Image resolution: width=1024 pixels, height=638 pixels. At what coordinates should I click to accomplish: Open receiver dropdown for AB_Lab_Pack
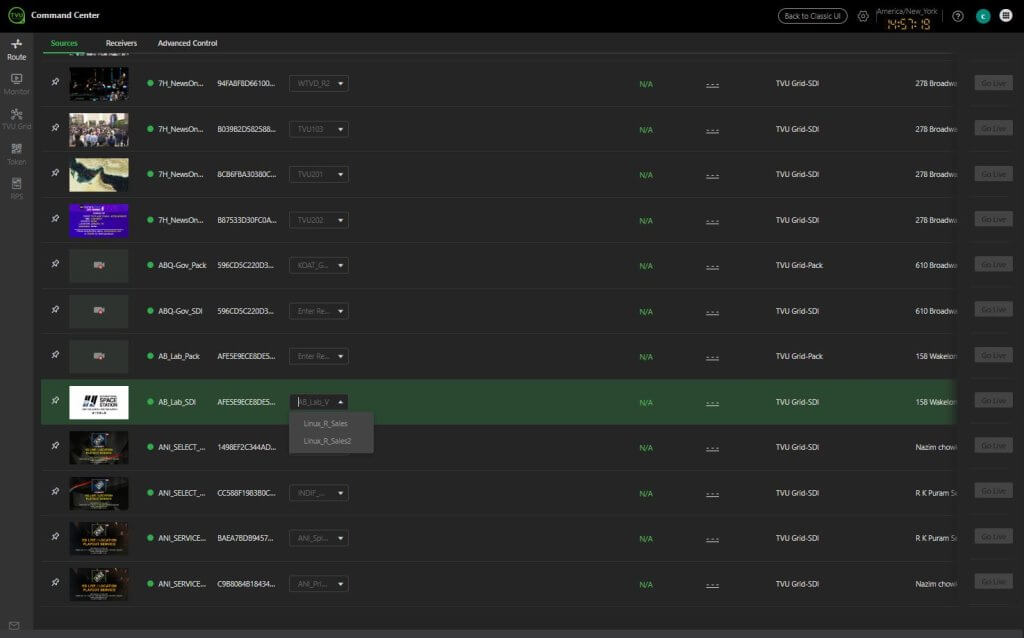click(x=319, y=356)
